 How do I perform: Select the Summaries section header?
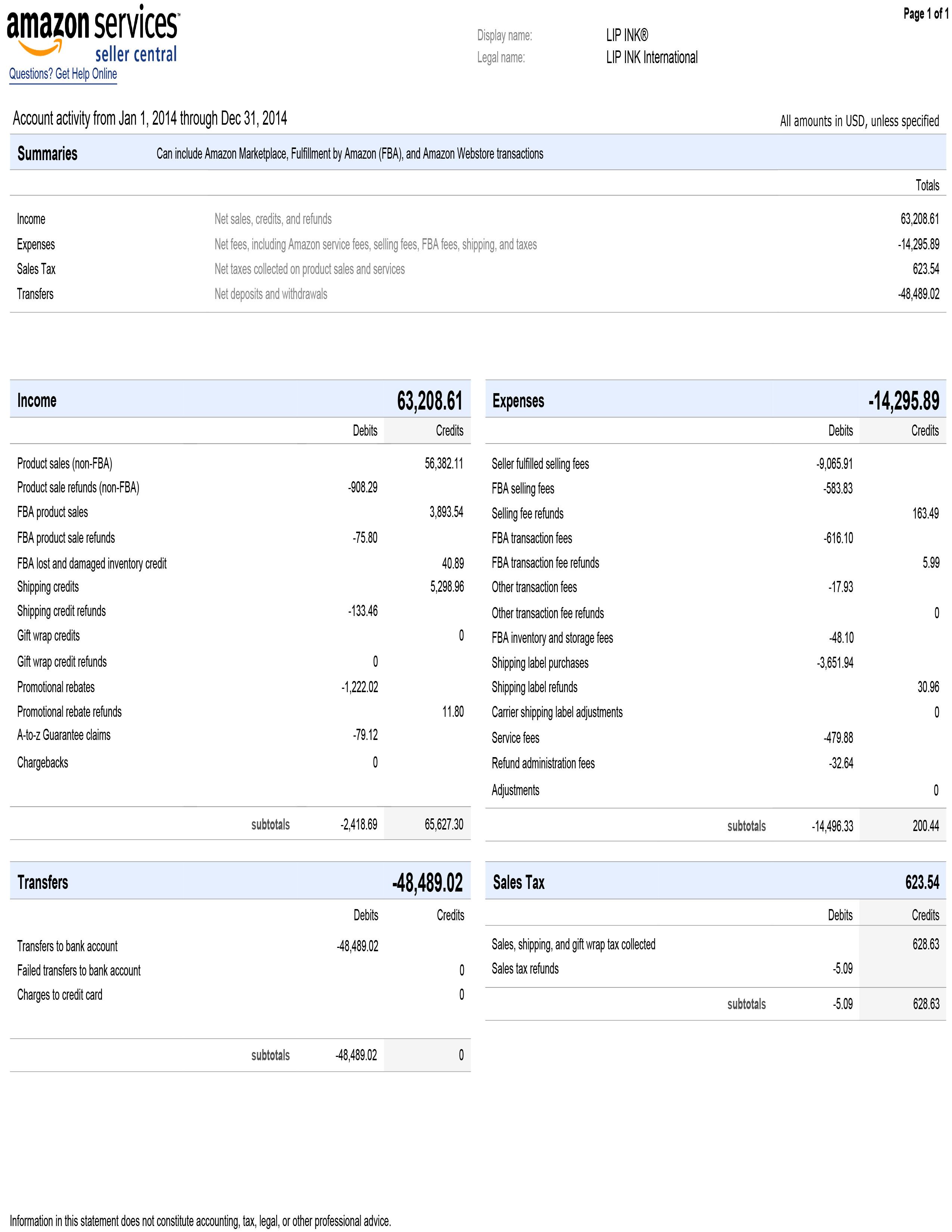[x=478, y=153]
